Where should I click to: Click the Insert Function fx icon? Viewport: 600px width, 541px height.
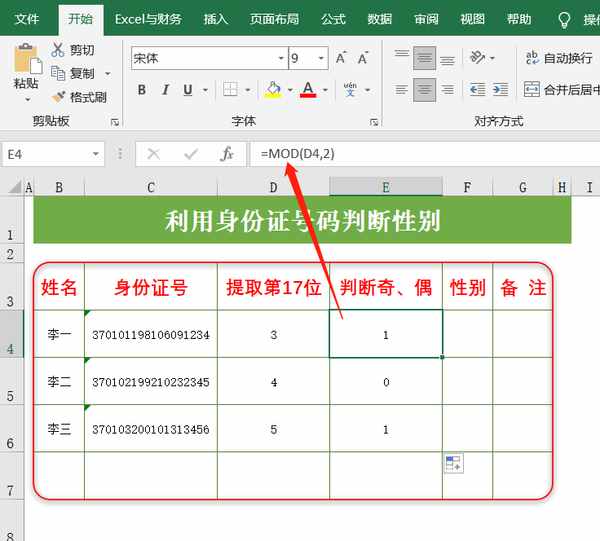[227, 154]
